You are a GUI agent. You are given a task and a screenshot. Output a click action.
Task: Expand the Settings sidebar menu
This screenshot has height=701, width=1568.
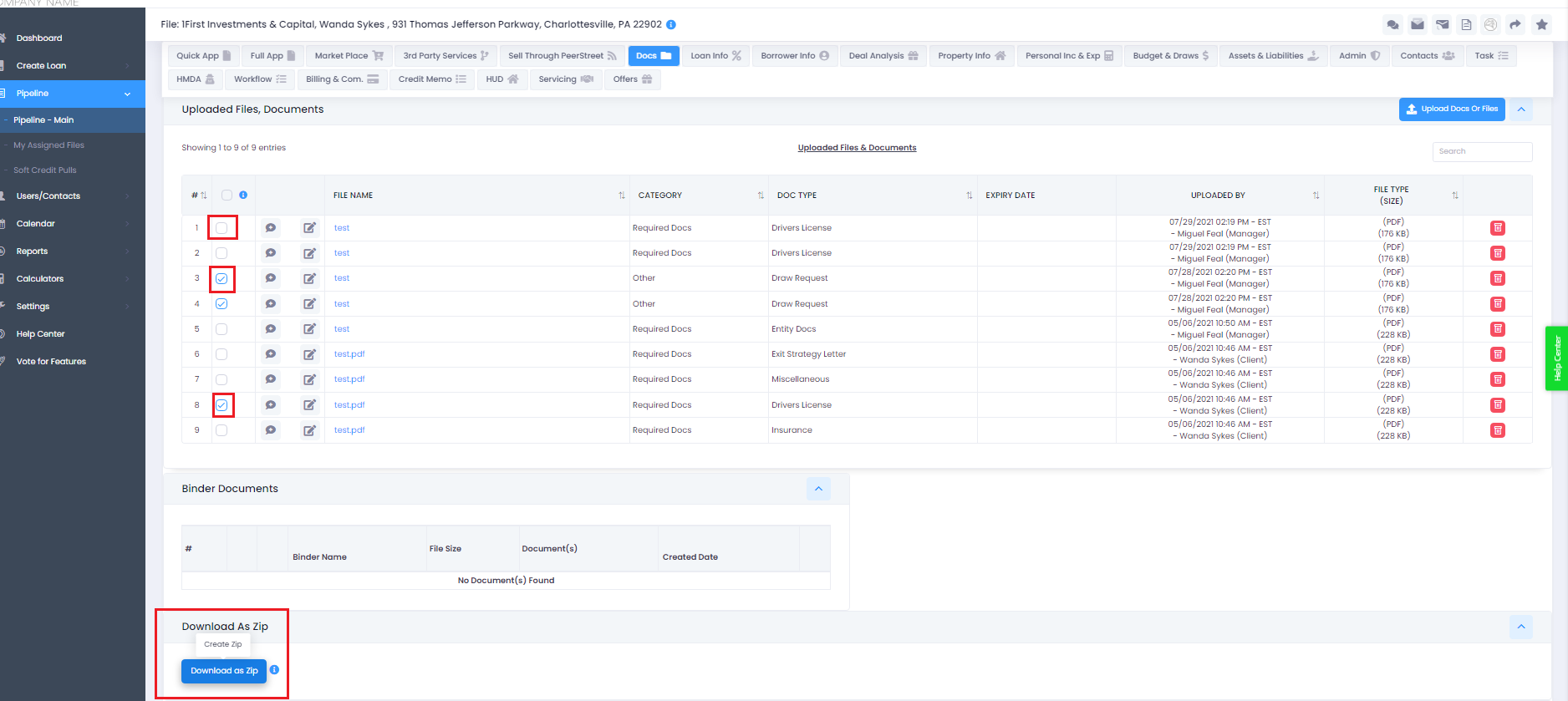pyautogui.click(x=73, y=306)
